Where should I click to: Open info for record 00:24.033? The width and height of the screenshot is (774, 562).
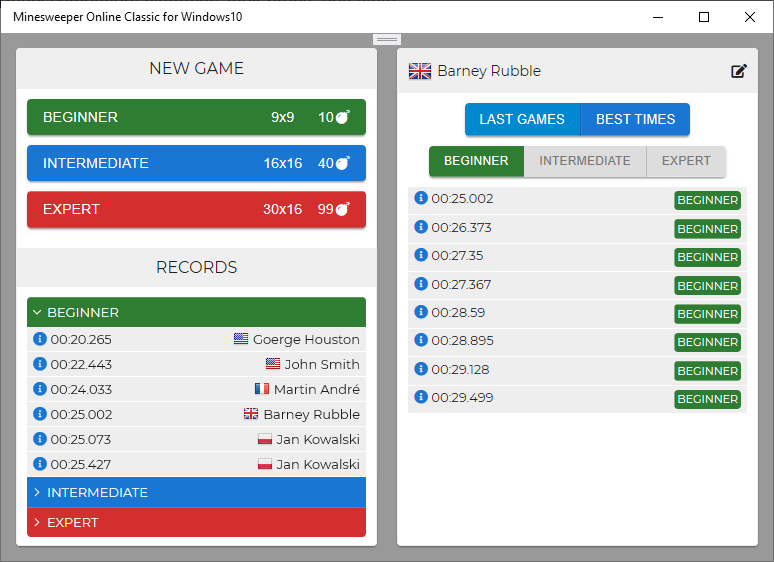point(39,389)
